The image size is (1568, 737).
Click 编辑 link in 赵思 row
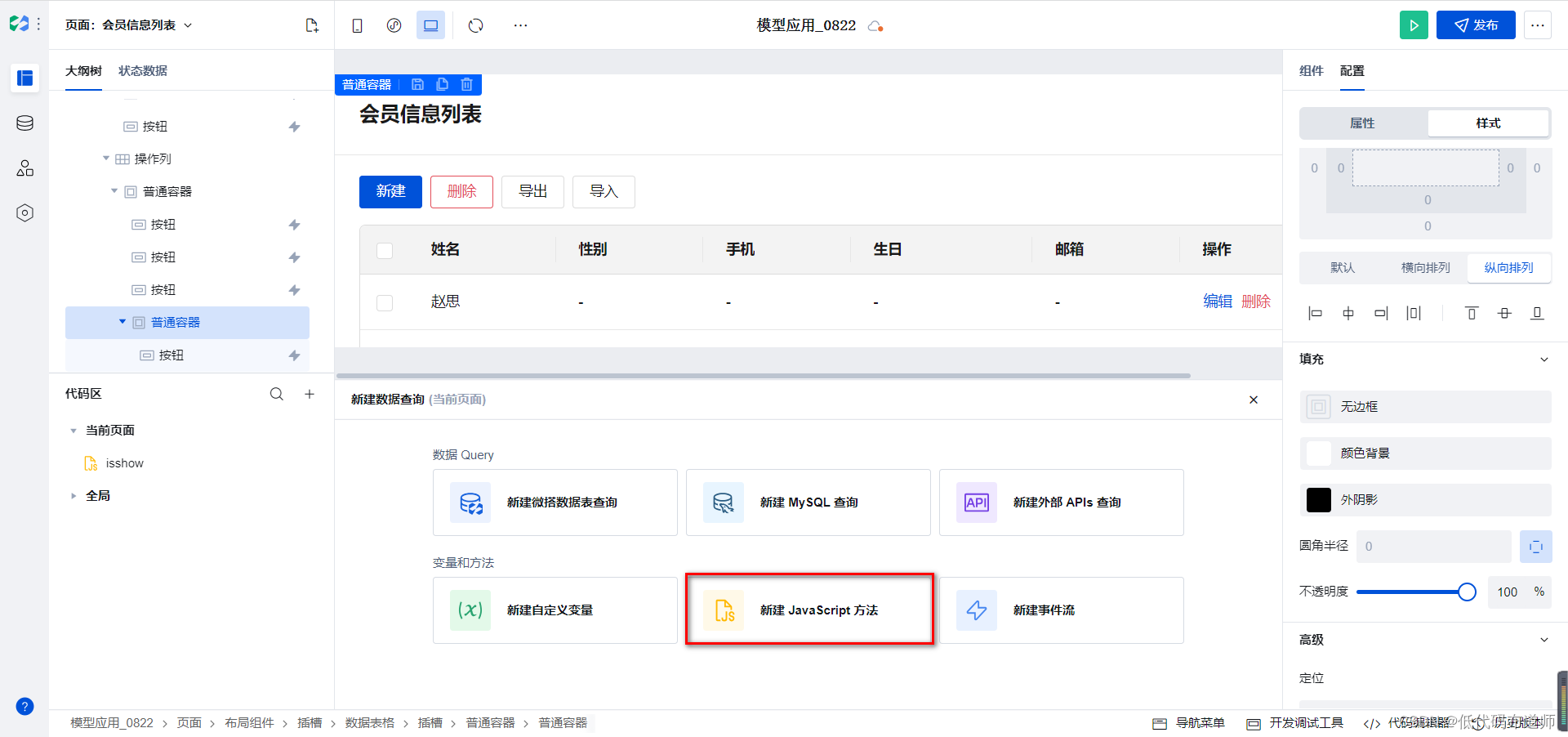tap(1217, 301)
